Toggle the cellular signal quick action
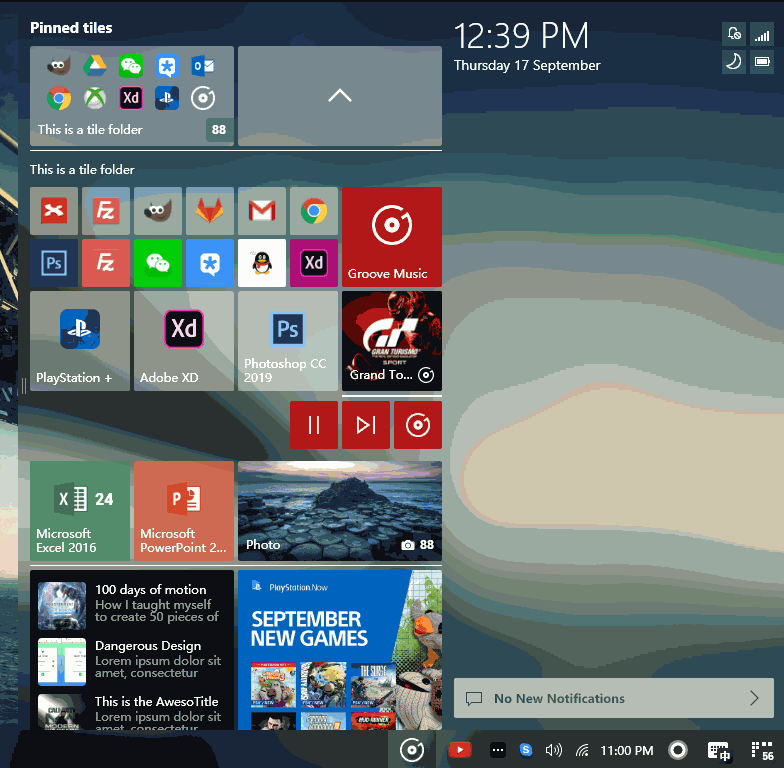The height and width of the screenshot is (768, 784). click(762, 34)
